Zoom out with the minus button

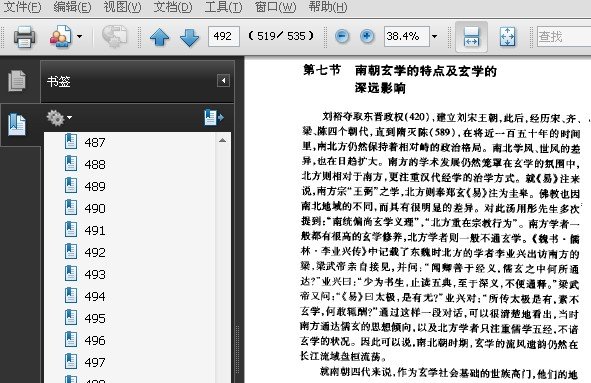[x=342, y=36]
